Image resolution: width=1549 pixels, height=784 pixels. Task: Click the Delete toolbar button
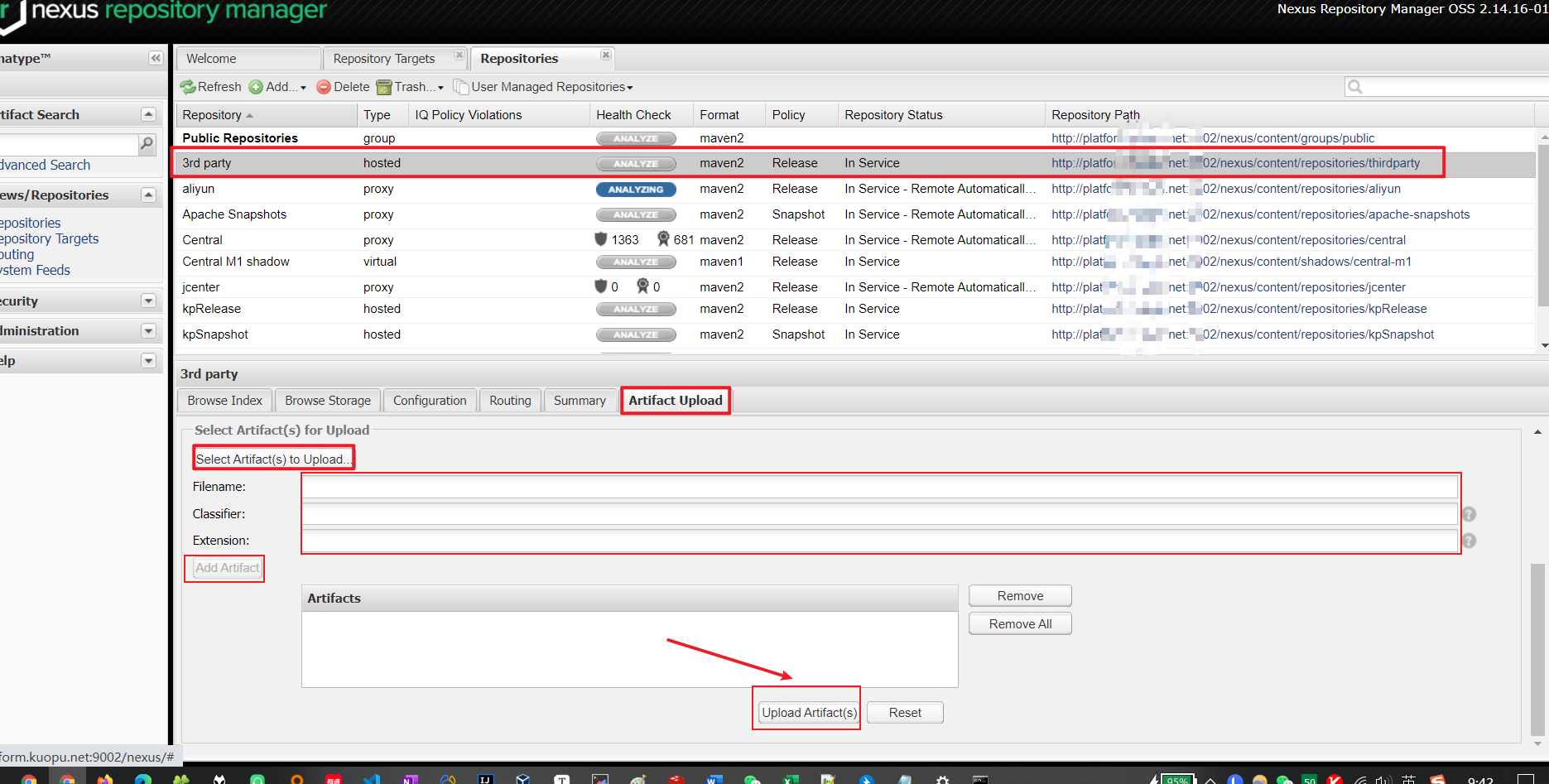coord(344,87)
